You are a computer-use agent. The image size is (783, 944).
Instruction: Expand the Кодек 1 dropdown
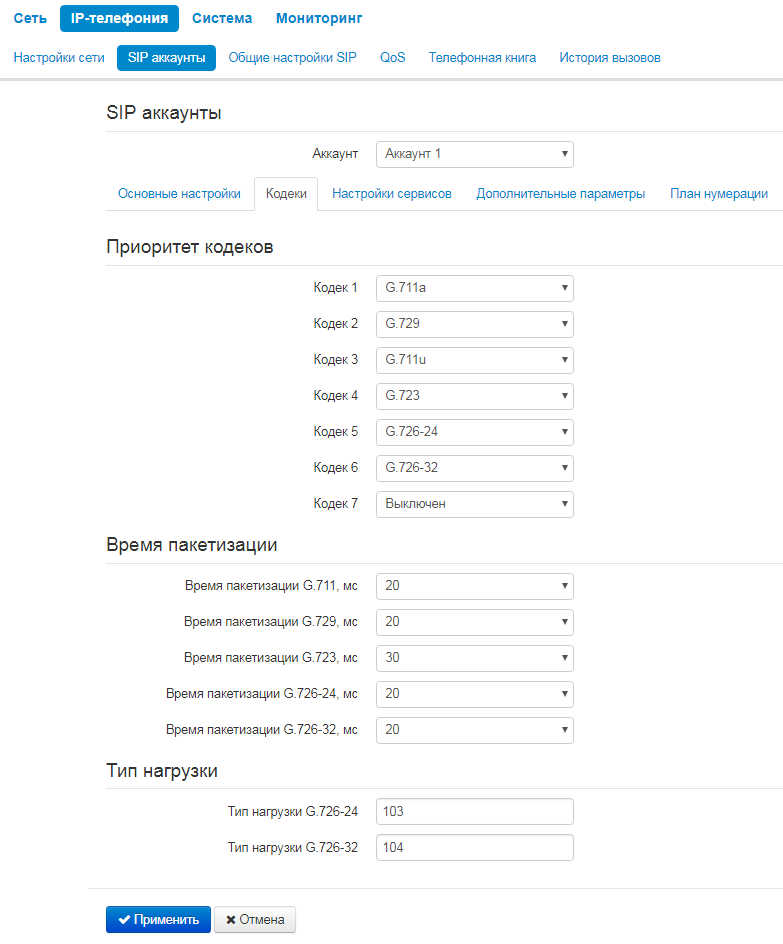pyautogui.click(x=474, y=288)
